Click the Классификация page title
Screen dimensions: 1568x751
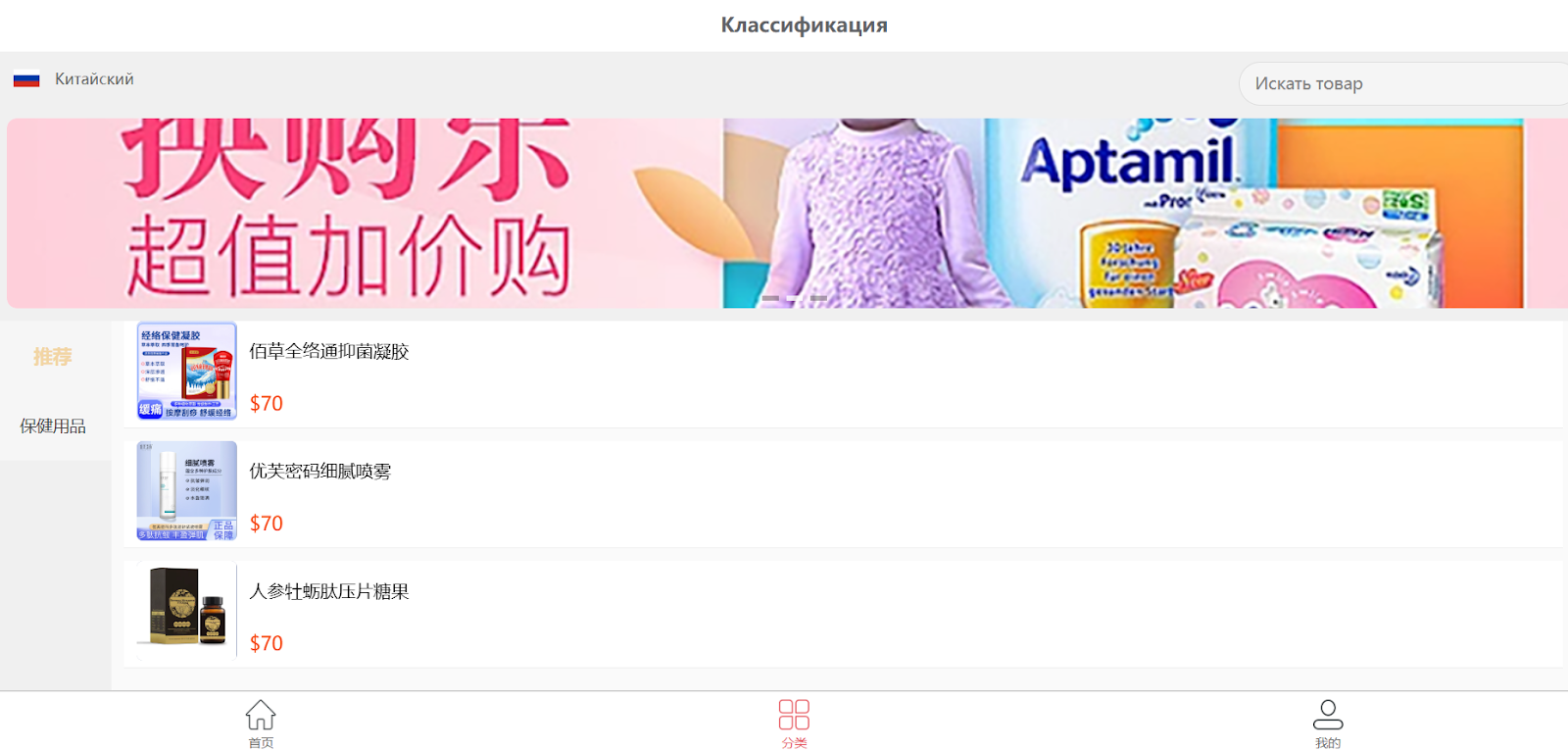(805, 25)
